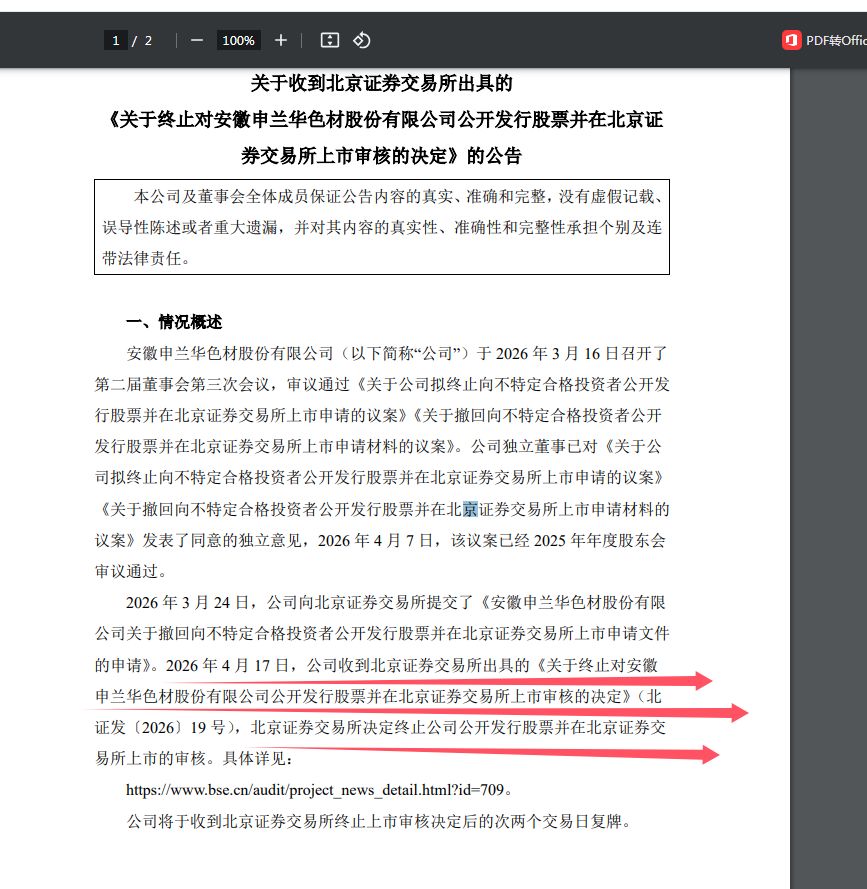The image size is (867, 889).
Task: Rotate the document with the rotate icon
Action: [362, 40]
